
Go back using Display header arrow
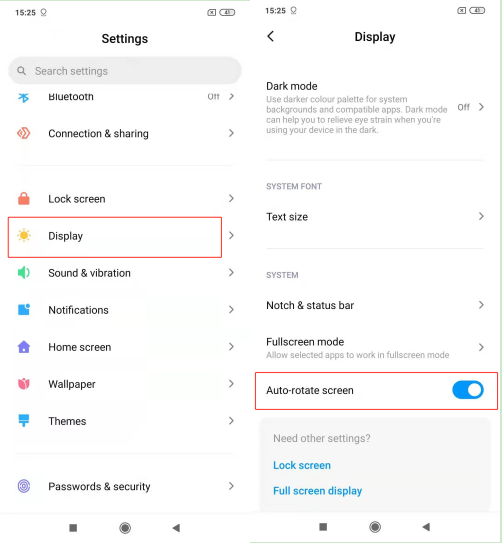coord(271,36)
